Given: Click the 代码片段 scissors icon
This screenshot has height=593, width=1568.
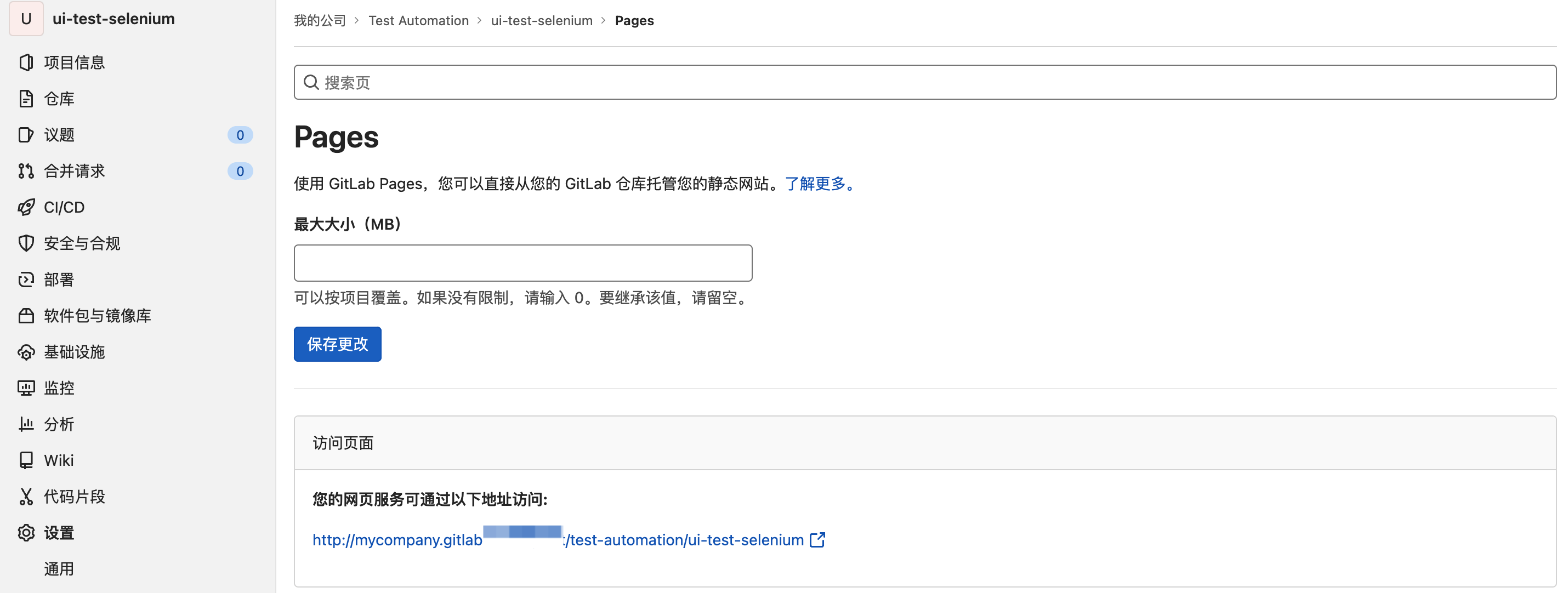Looking at the screenshot, I should pos(26,497).
